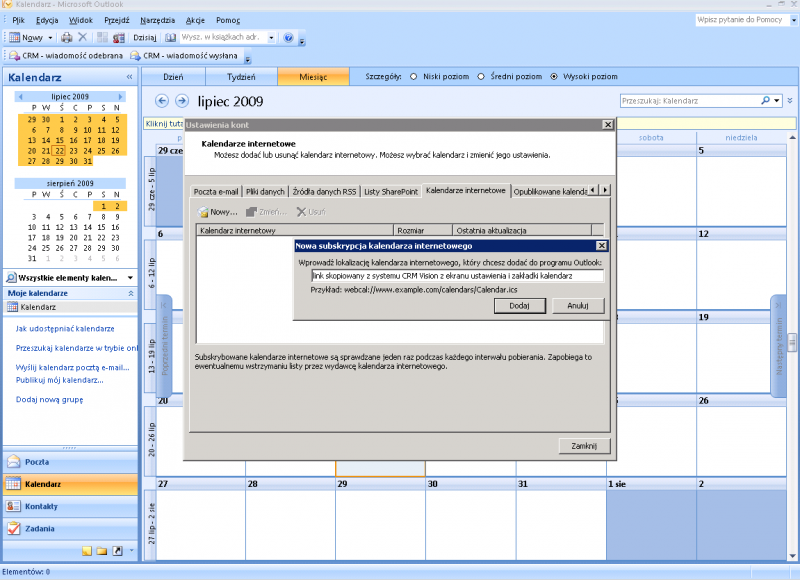800x580 pixels.
Task: Click the green Forward navigation arrow
Action: pyautogui.click(x=182, y=101)
